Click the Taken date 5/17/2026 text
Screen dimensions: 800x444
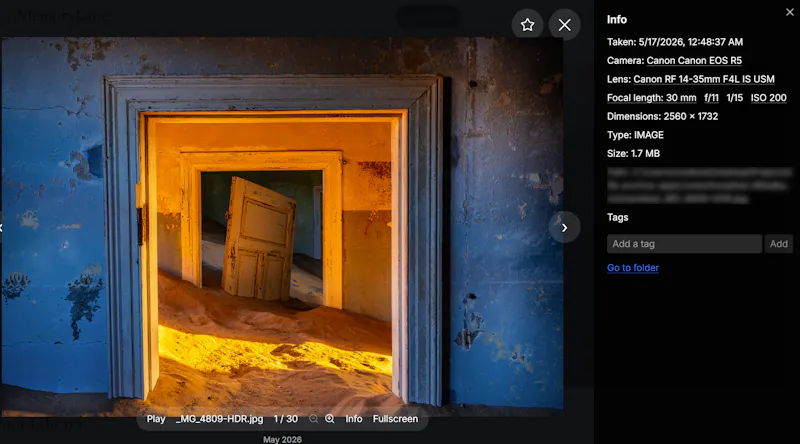[x=674, y=42]
